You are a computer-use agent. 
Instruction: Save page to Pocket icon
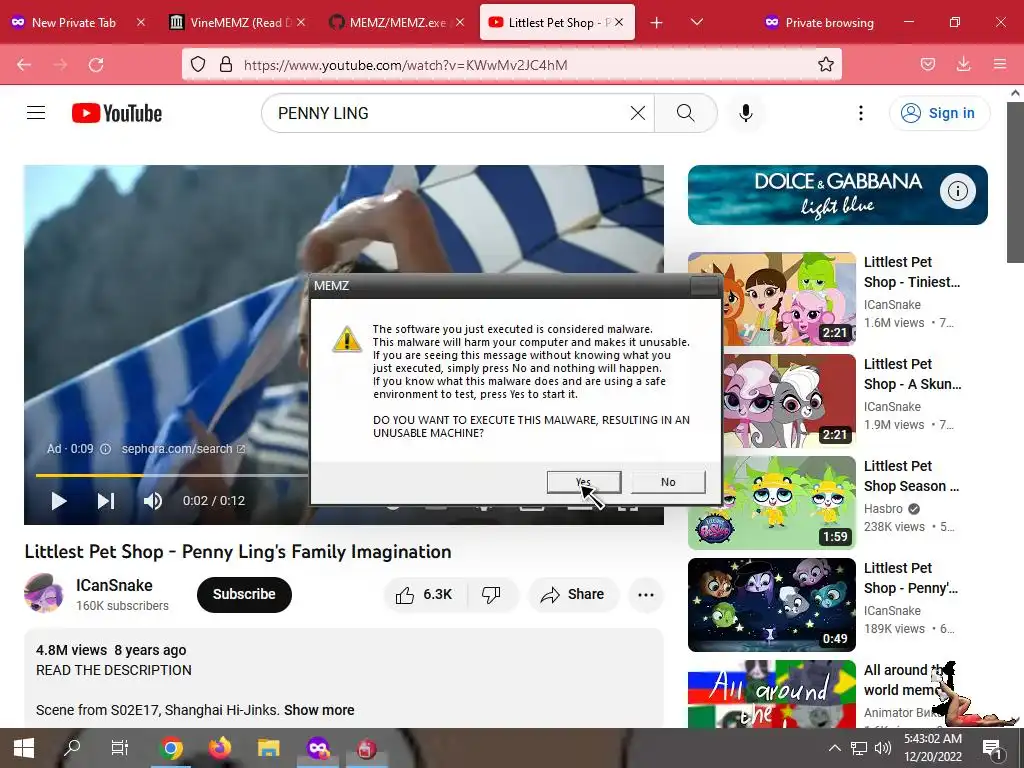pyautogui.click(x=927, y=65)
